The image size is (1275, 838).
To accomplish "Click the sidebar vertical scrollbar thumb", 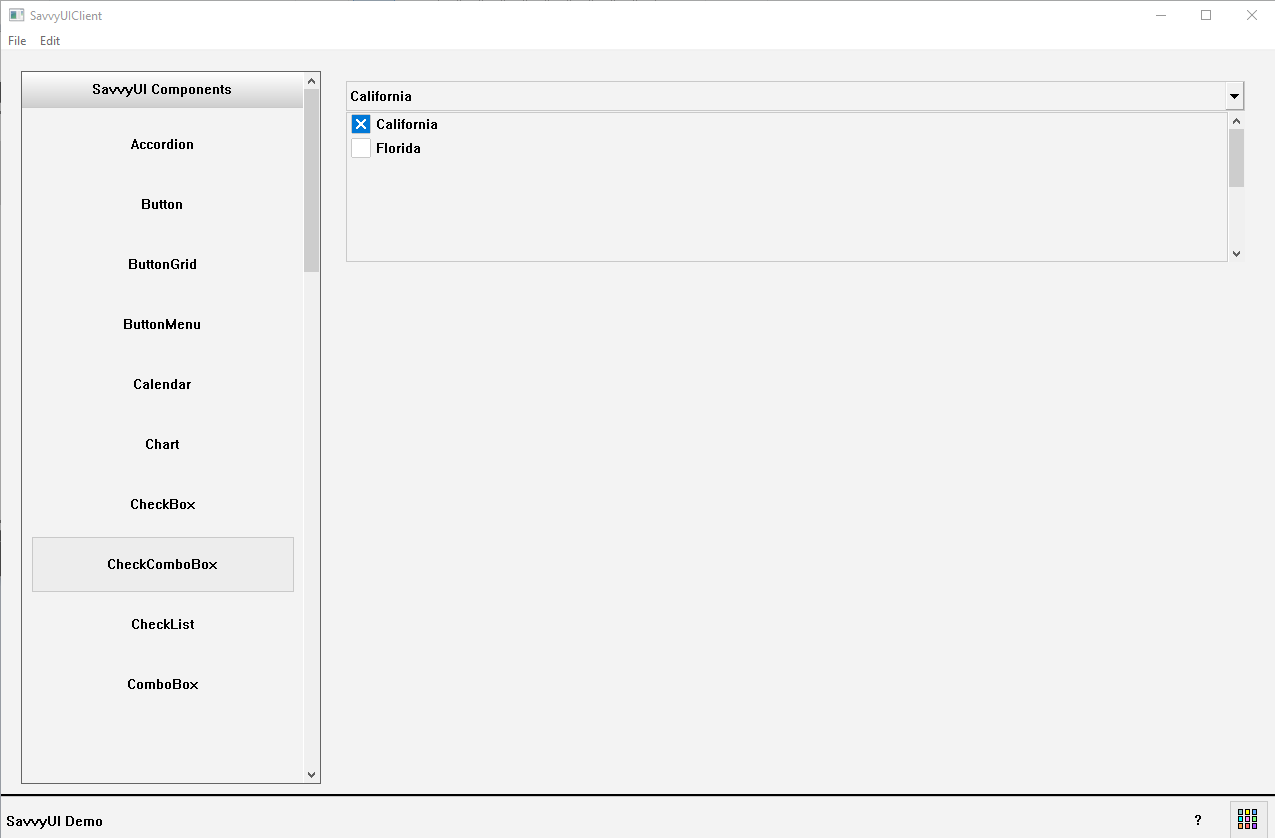I will pos(311,180).
